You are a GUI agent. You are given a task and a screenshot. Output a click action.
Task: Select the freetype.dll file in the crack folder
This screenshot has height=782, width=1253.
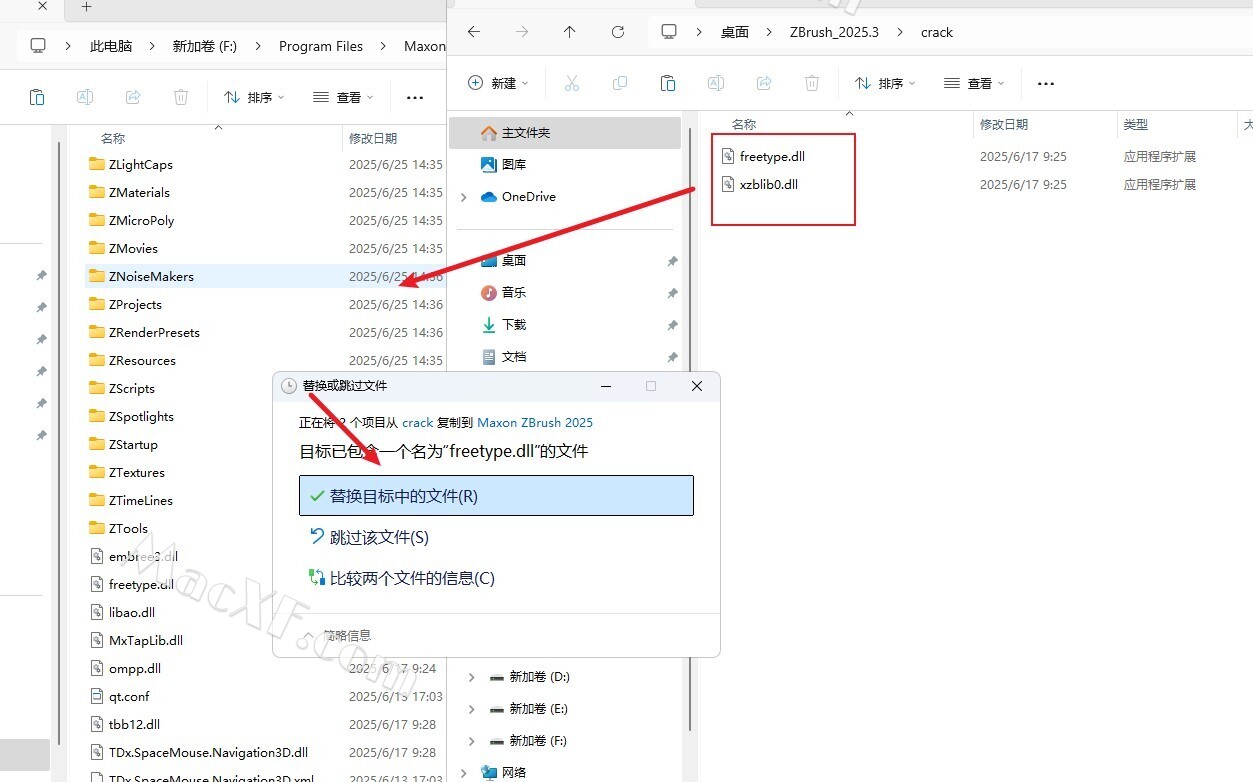(x=772, y=156)
